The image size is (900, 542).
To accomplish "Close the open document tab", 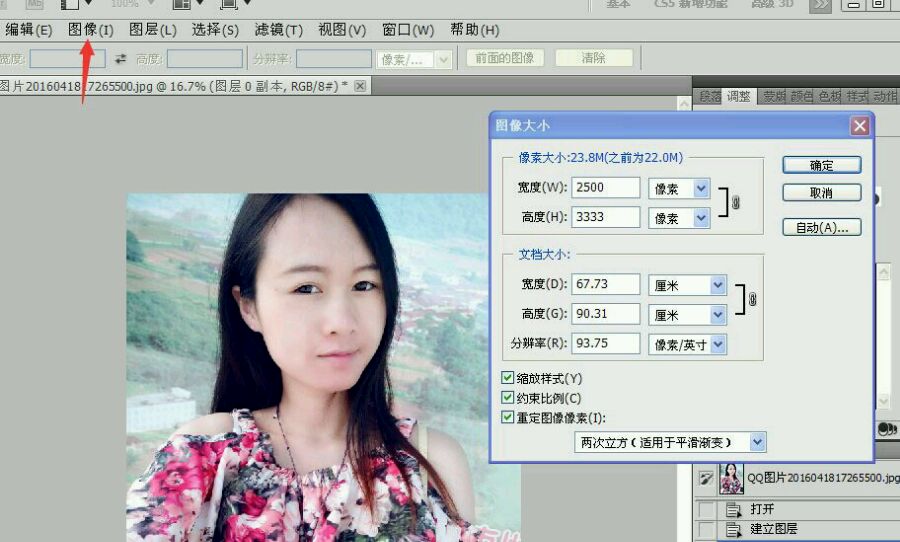I will click(x=360, y=86).
